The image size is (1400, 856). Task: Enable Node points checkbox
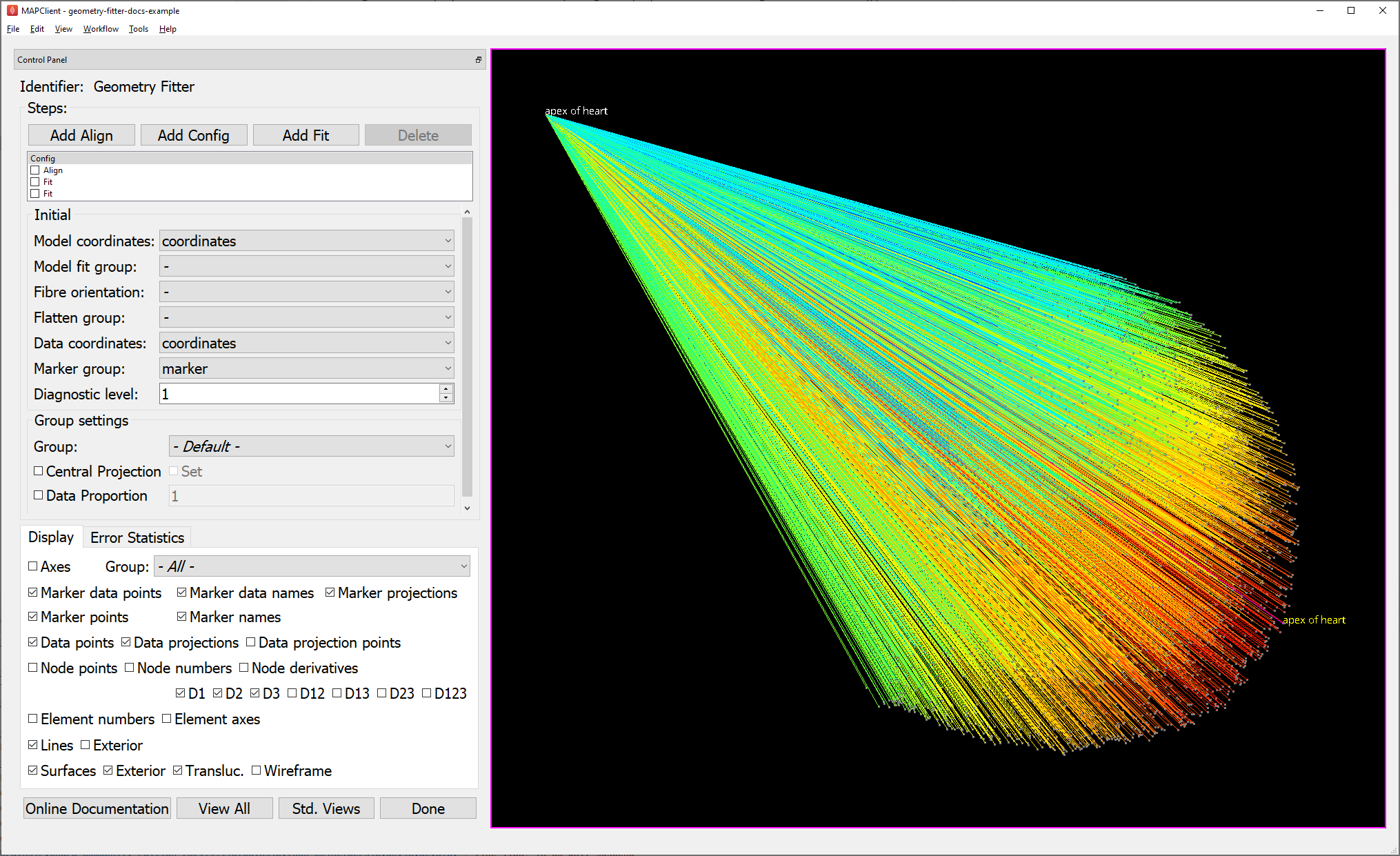[x=33, y=668]
